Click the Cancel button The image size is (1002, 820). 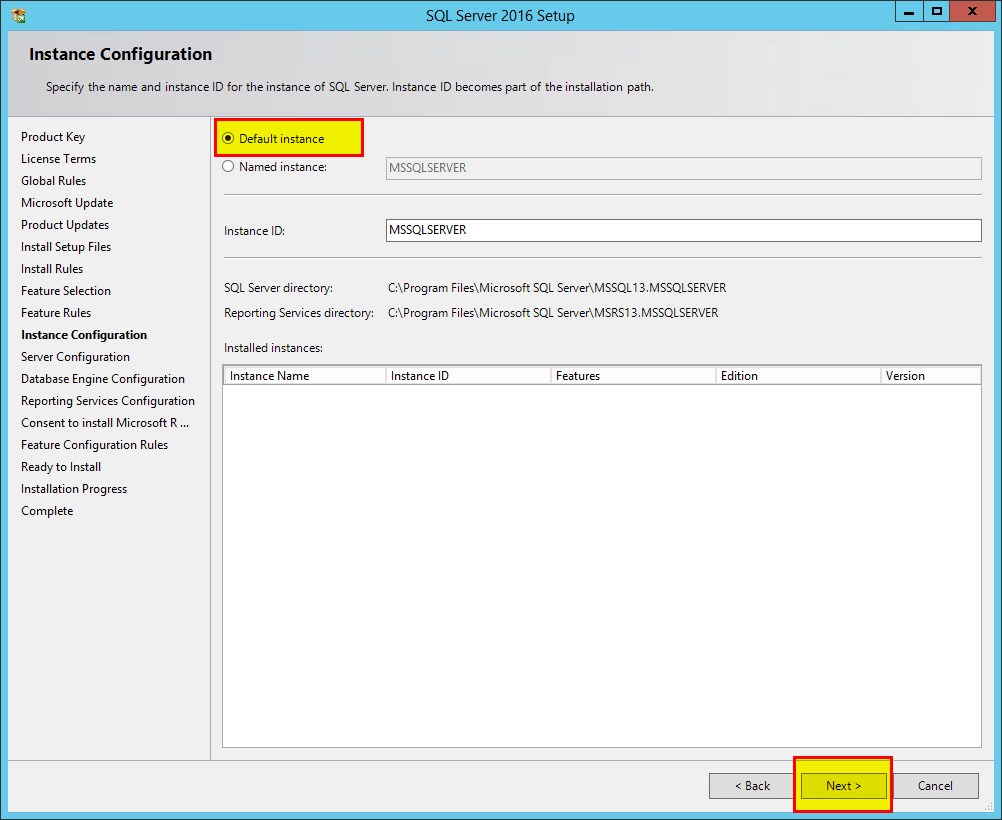(934, 785)
